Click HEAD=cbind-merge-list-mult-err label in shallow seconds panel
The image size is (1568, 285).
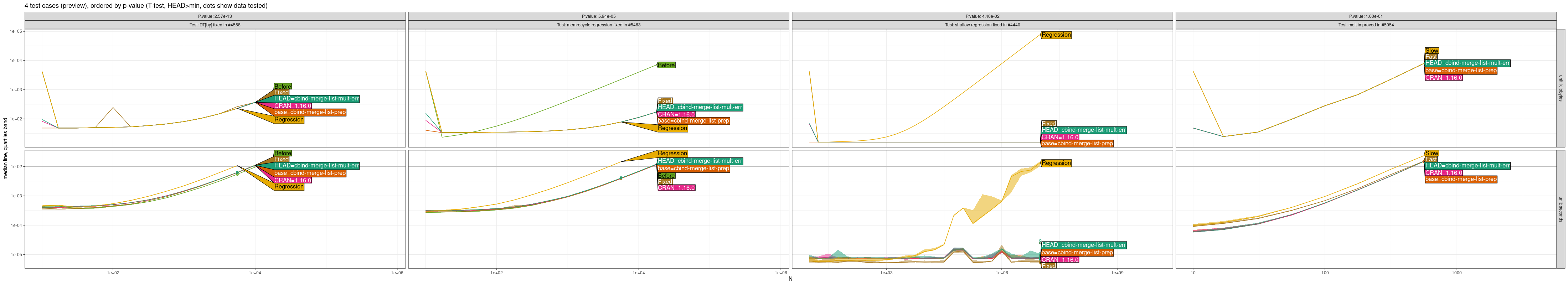[x=1083, y=245]
